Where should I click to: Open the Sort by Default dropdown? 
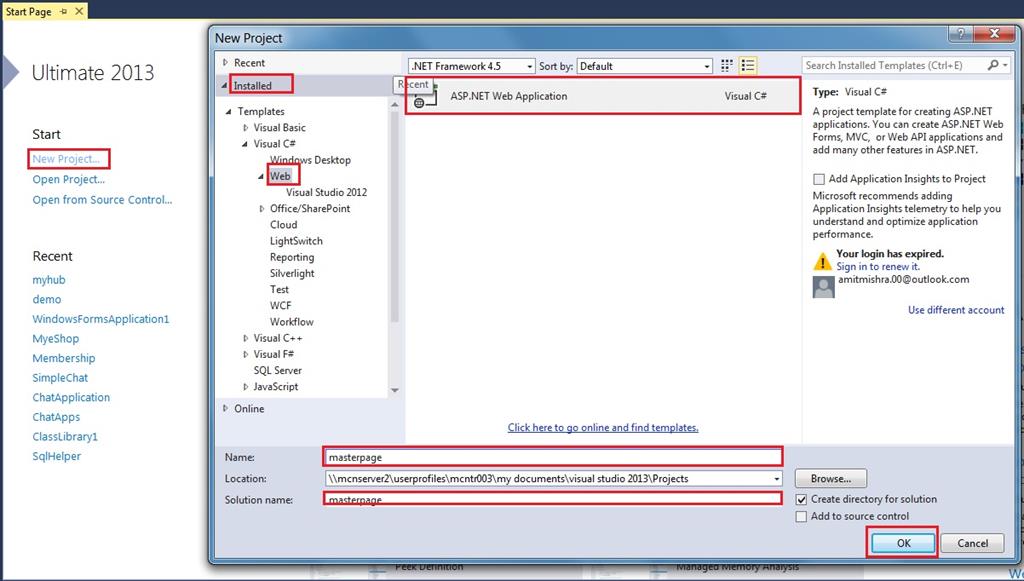pos(707,67)
